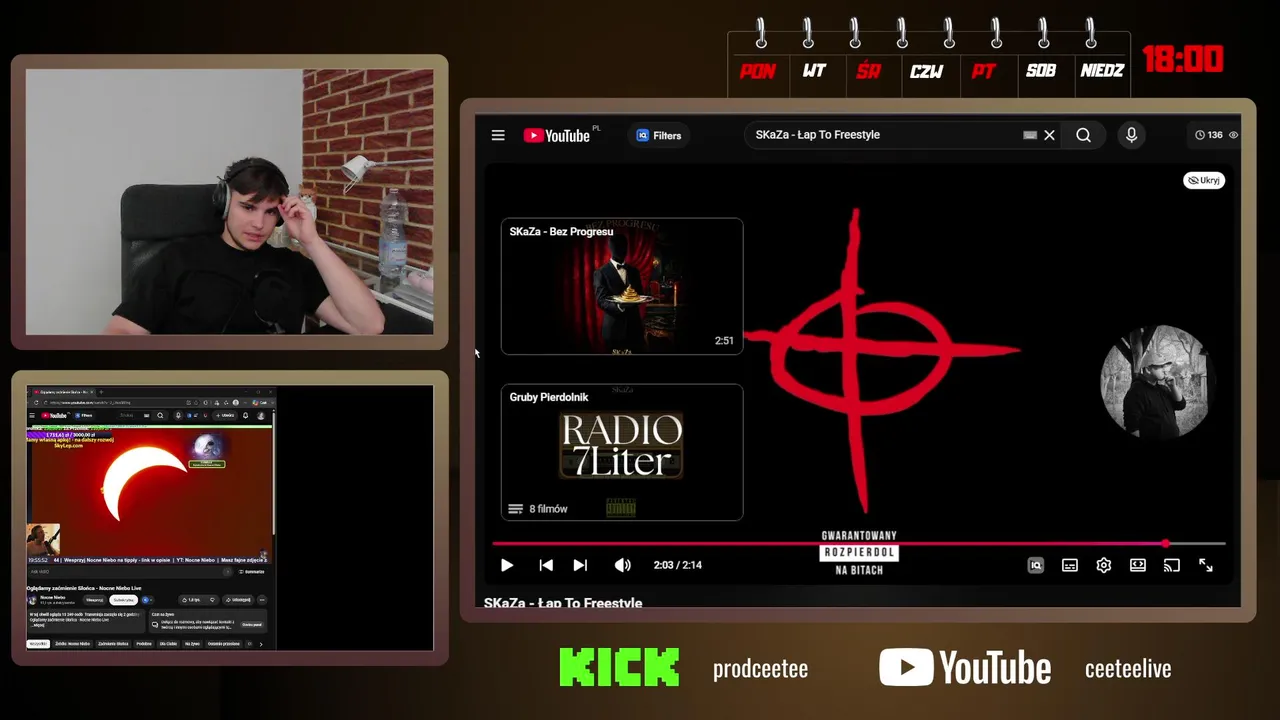Image resolution: width=1280 pixels, height=720 pixels.
Task: Skip to the next video
Action: point(580,565)
